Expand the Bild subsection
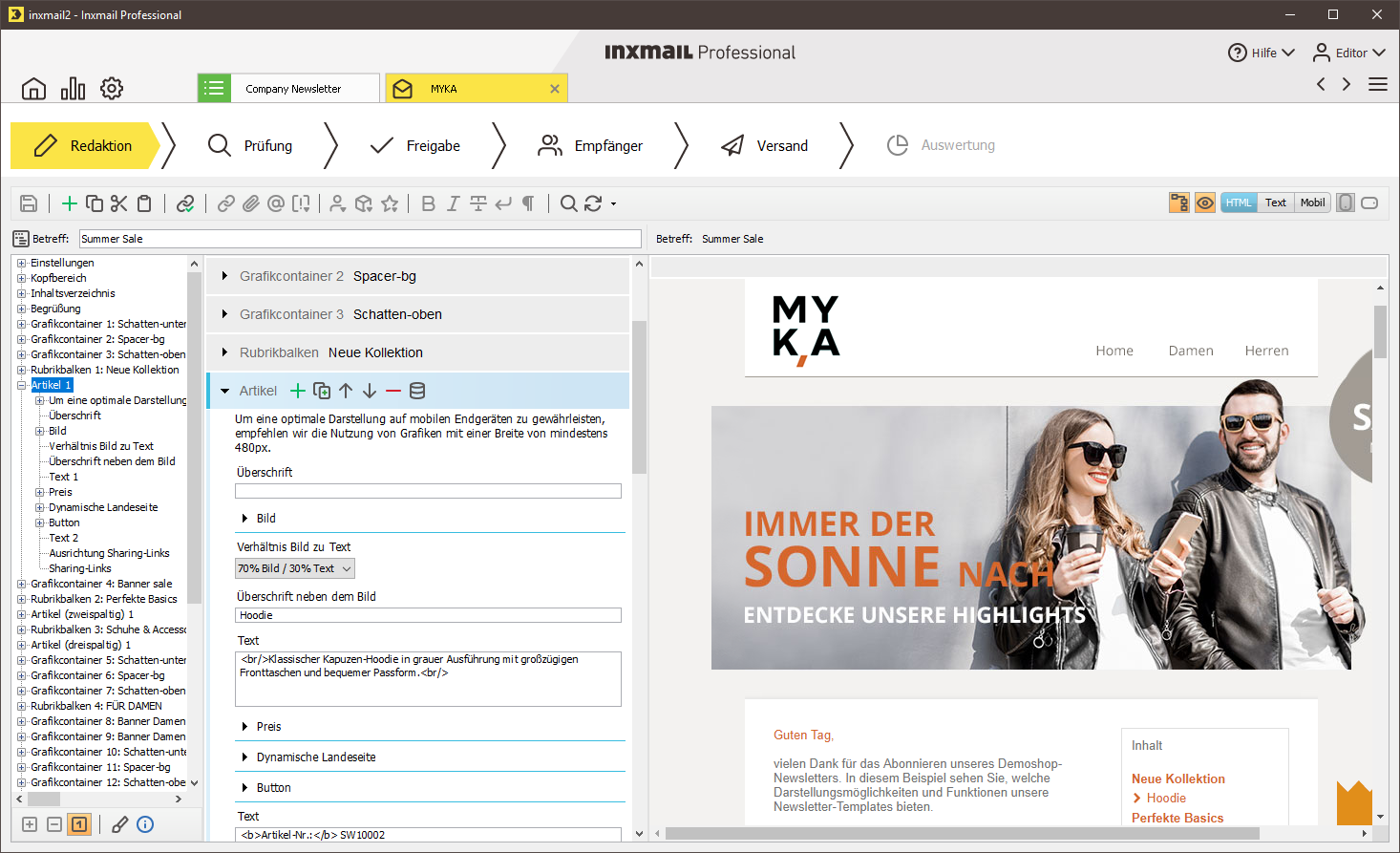Screen dimensions: 1400x853 click(244, 519)
